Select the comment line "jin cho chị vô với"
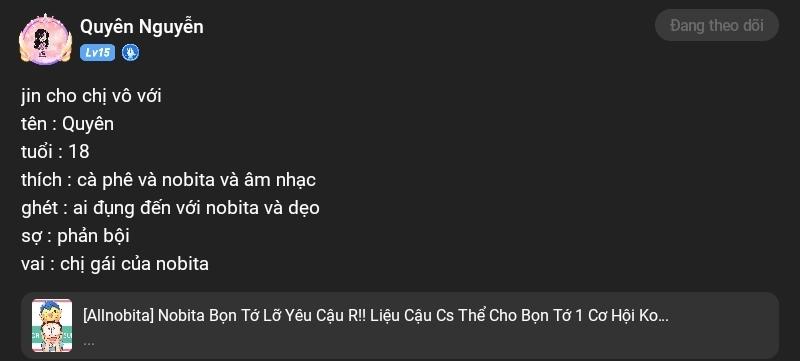Image resolution: width=800 pixels, height=361 pixels. (x=91, y=96)
